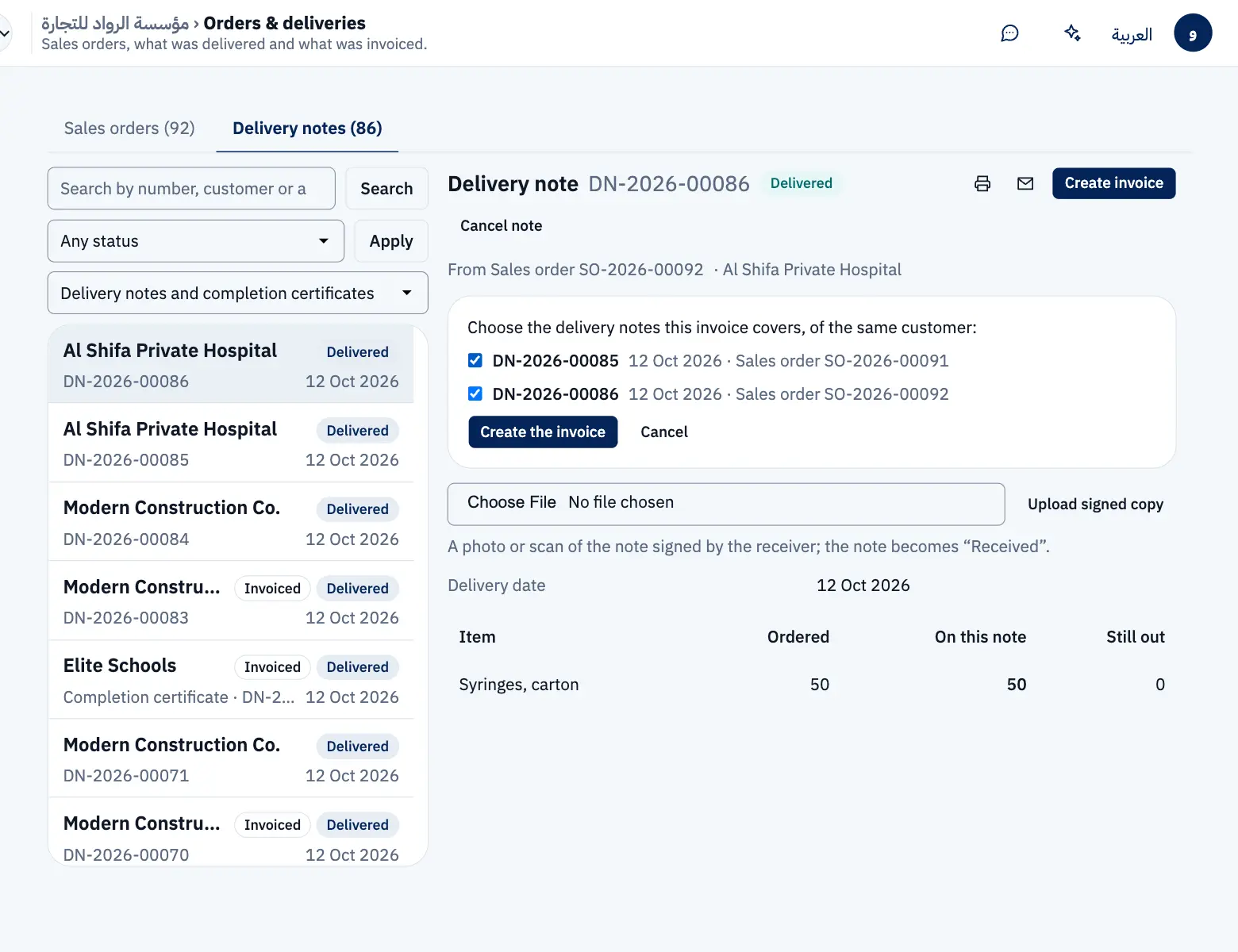The height and width of the screenshot is (952, 1238).
Task: Click Create invoice button in header
Action: click(1113, 183)
